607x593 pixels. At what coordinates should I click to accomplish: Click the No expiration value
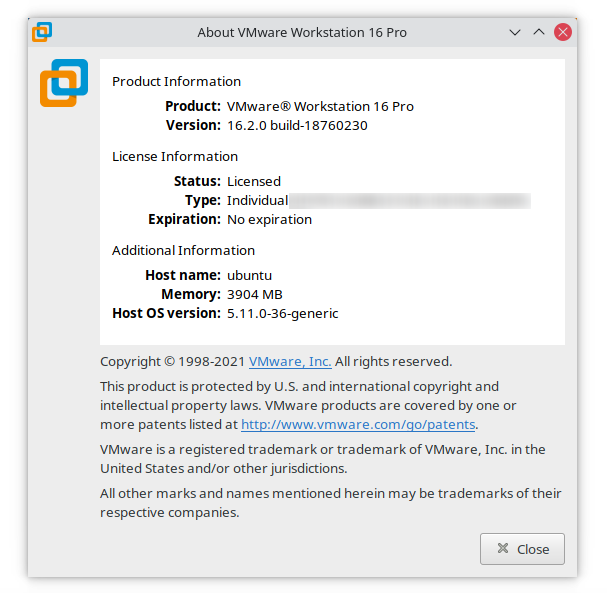[x=269, y=219]
